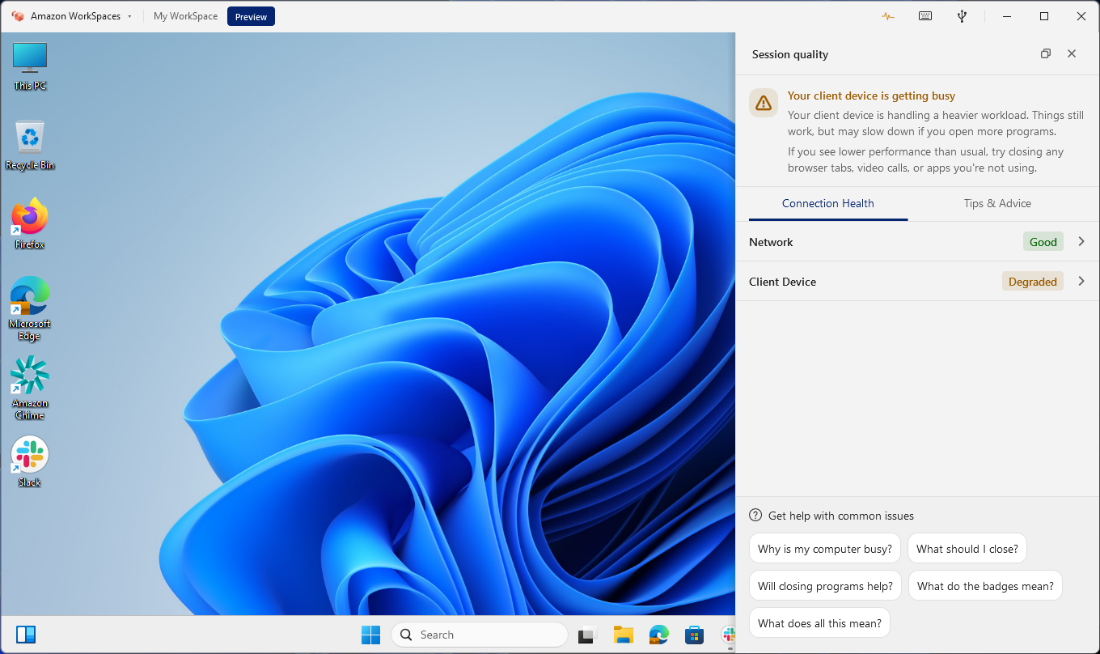Close the Session quality panel
1100x654 pixels.
click(x=1071, y=53)
